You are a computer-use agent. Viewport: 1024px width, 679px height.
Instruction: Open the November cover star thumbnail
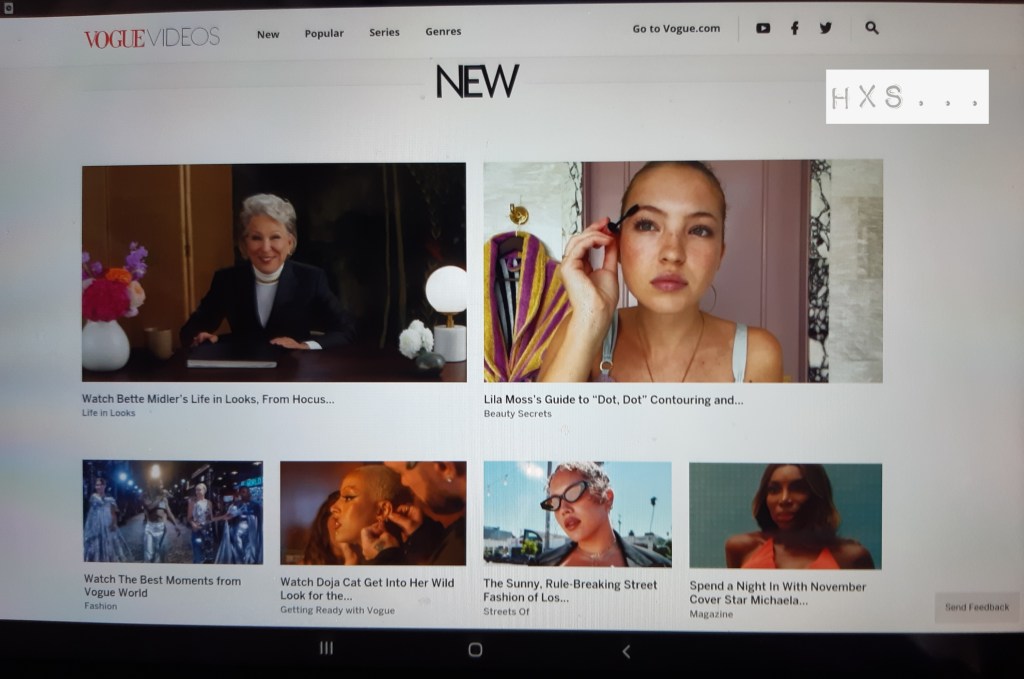click(x=785, y=515)
